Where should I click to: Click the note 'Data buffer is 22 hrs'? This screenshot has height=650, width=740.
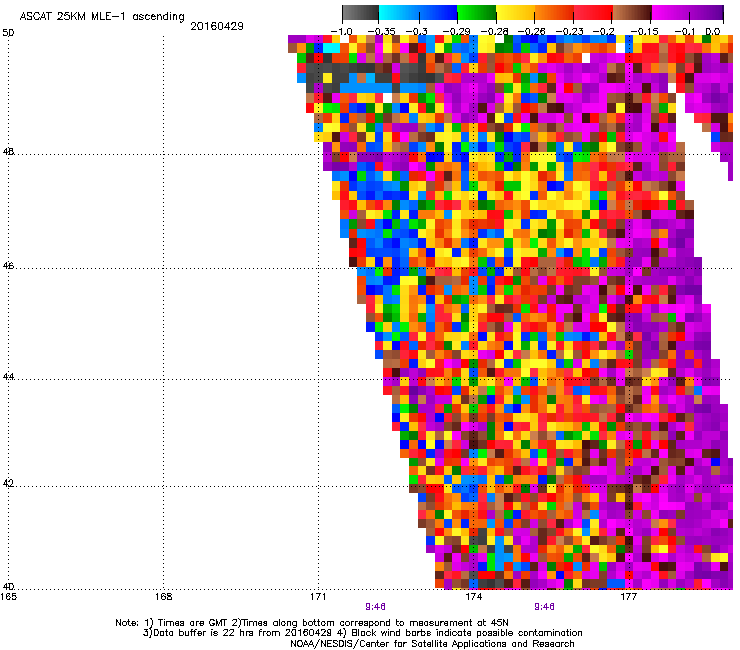click(202, 633)
